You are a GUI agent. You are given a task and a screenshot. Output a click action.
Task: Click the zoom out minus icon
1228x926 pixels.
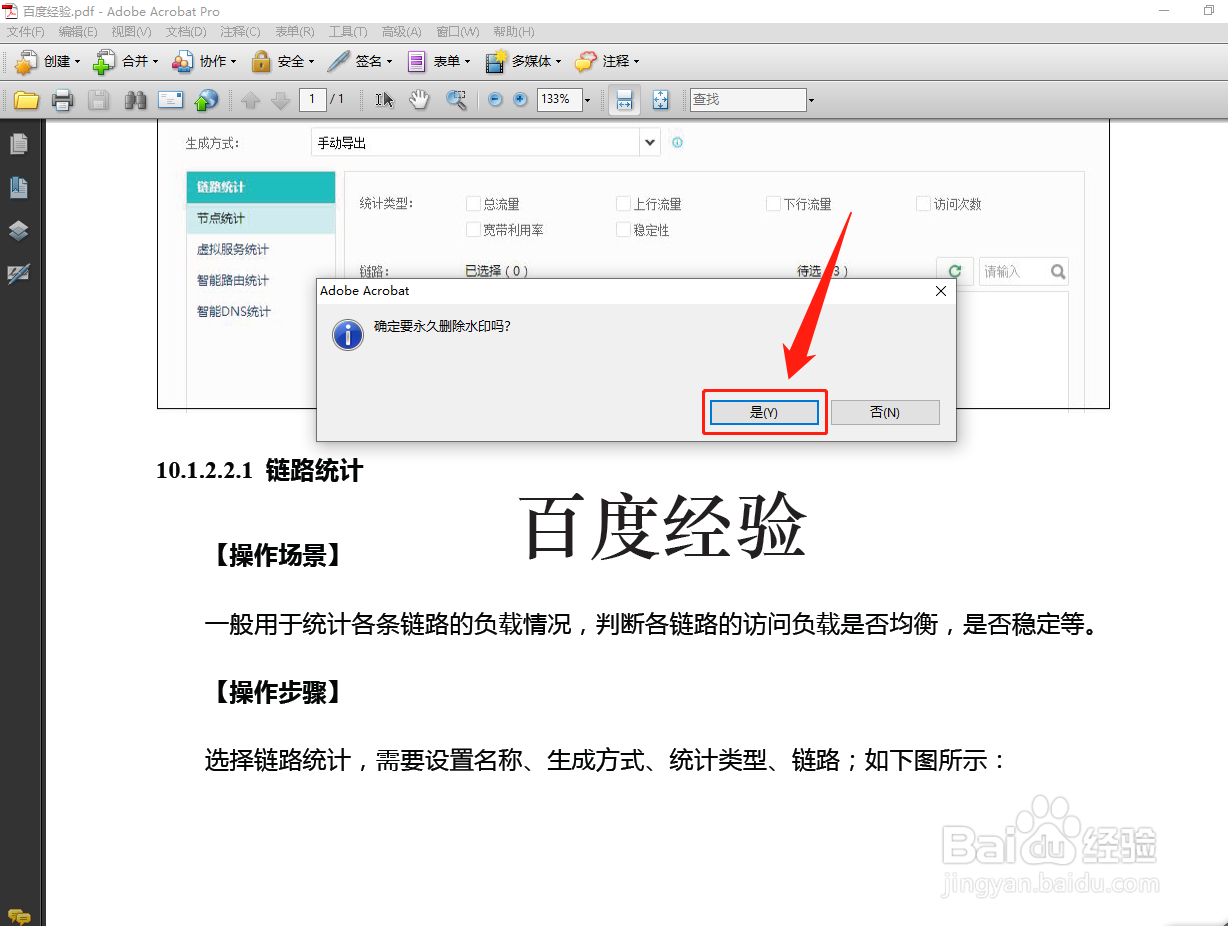(x=495, y=100)
